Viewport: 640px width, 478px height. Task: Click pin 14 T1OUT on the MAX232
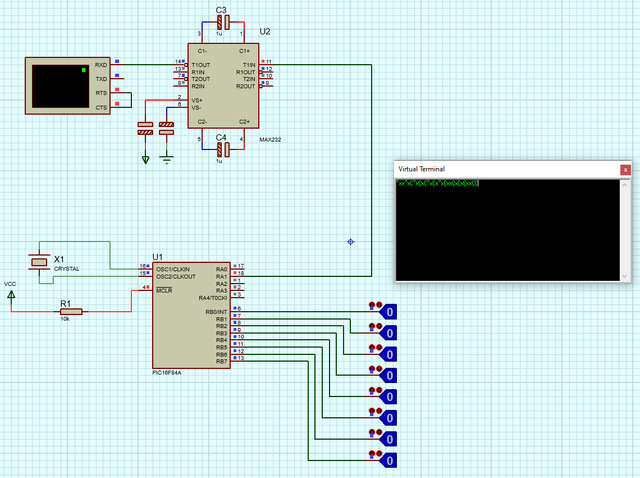click(x=181, y=64)
